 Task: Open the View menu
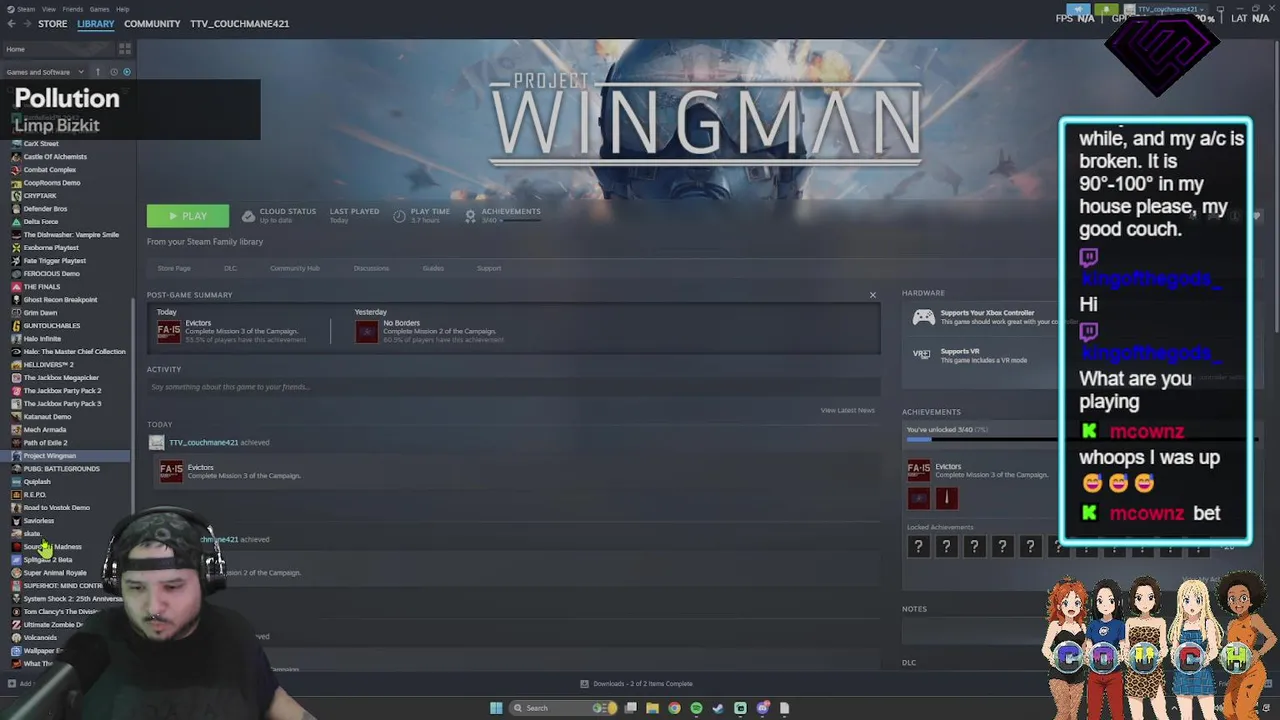pyautogui.click(x=49, y=9)
